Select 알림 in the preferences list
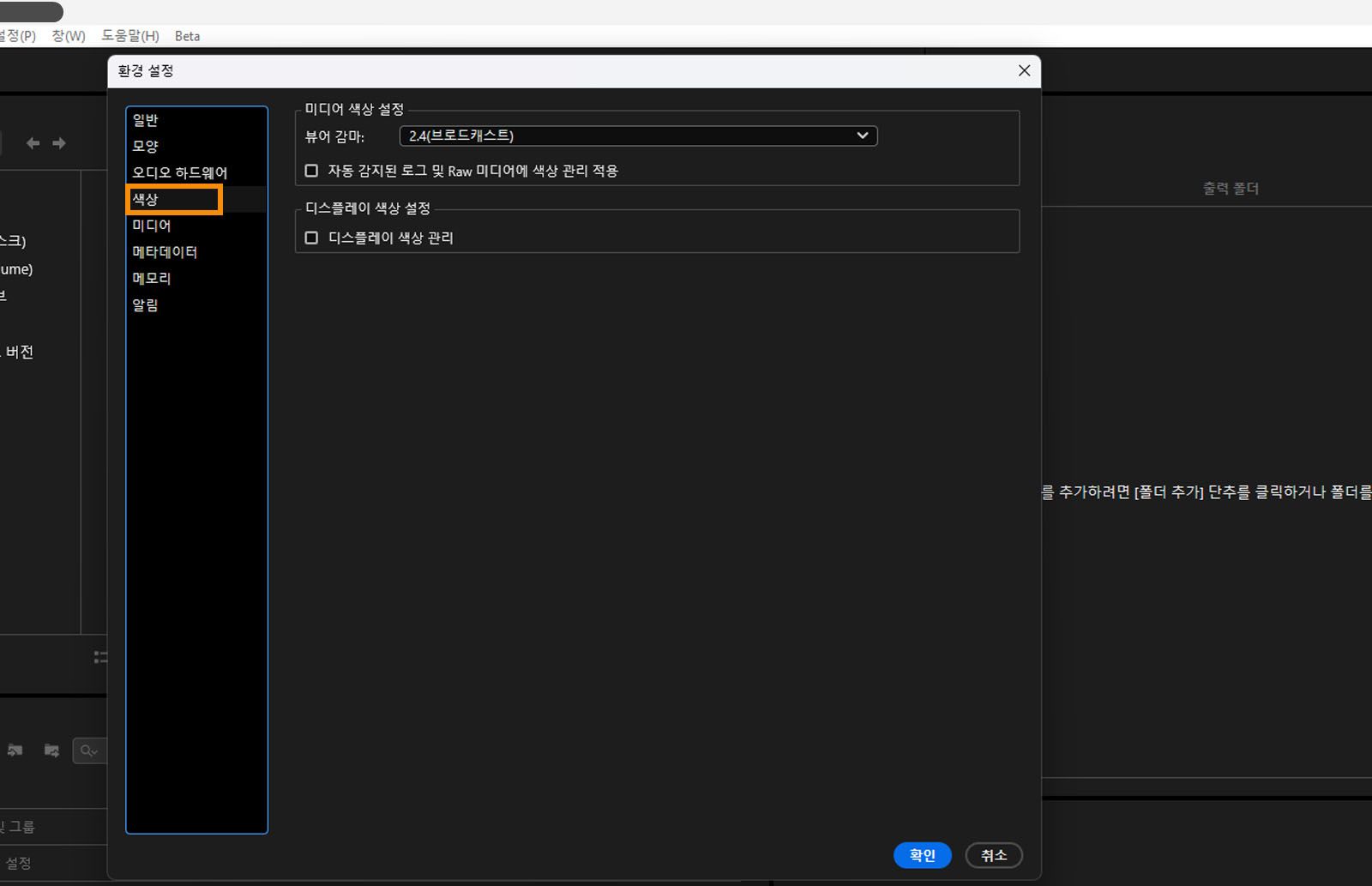This screenshot has width=1372, height=886. point(196,305)
